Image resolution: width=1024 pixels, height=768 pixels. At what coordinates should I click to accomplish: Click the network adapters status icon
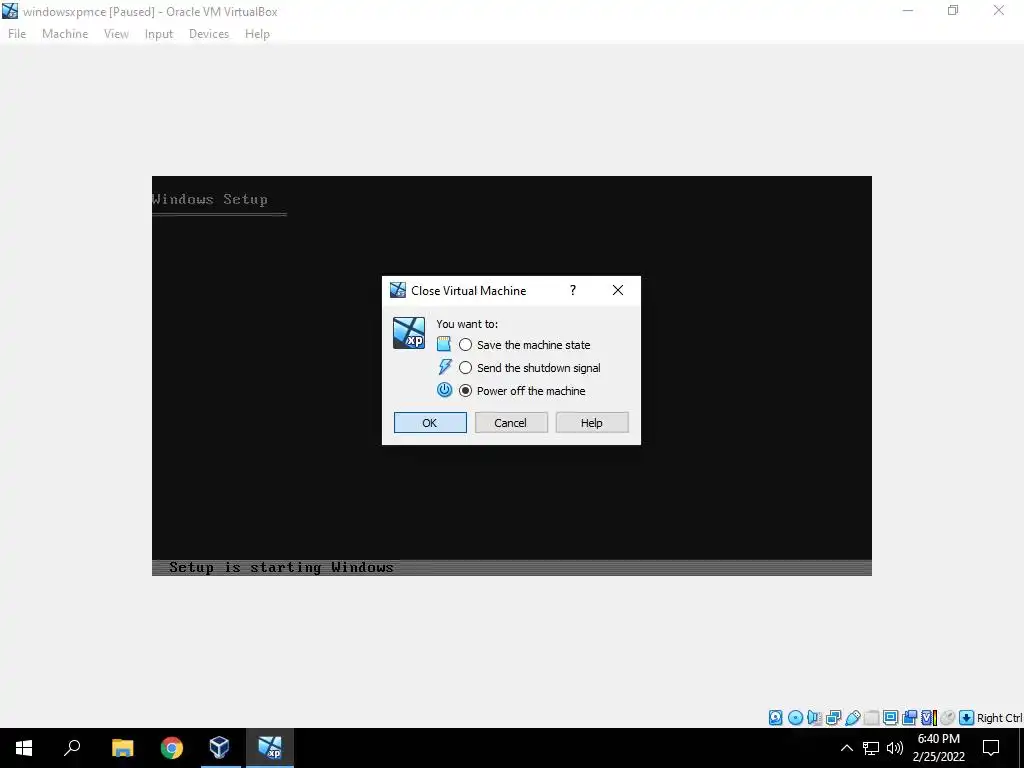(x=833, y=718)
